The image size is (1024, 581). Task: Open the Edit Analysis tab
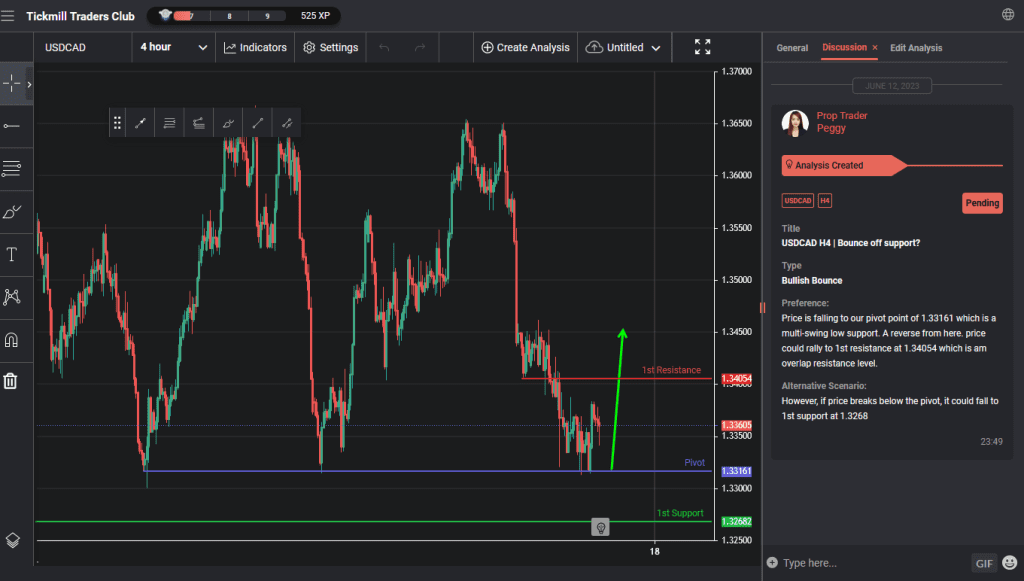click(x=916, y=47)
